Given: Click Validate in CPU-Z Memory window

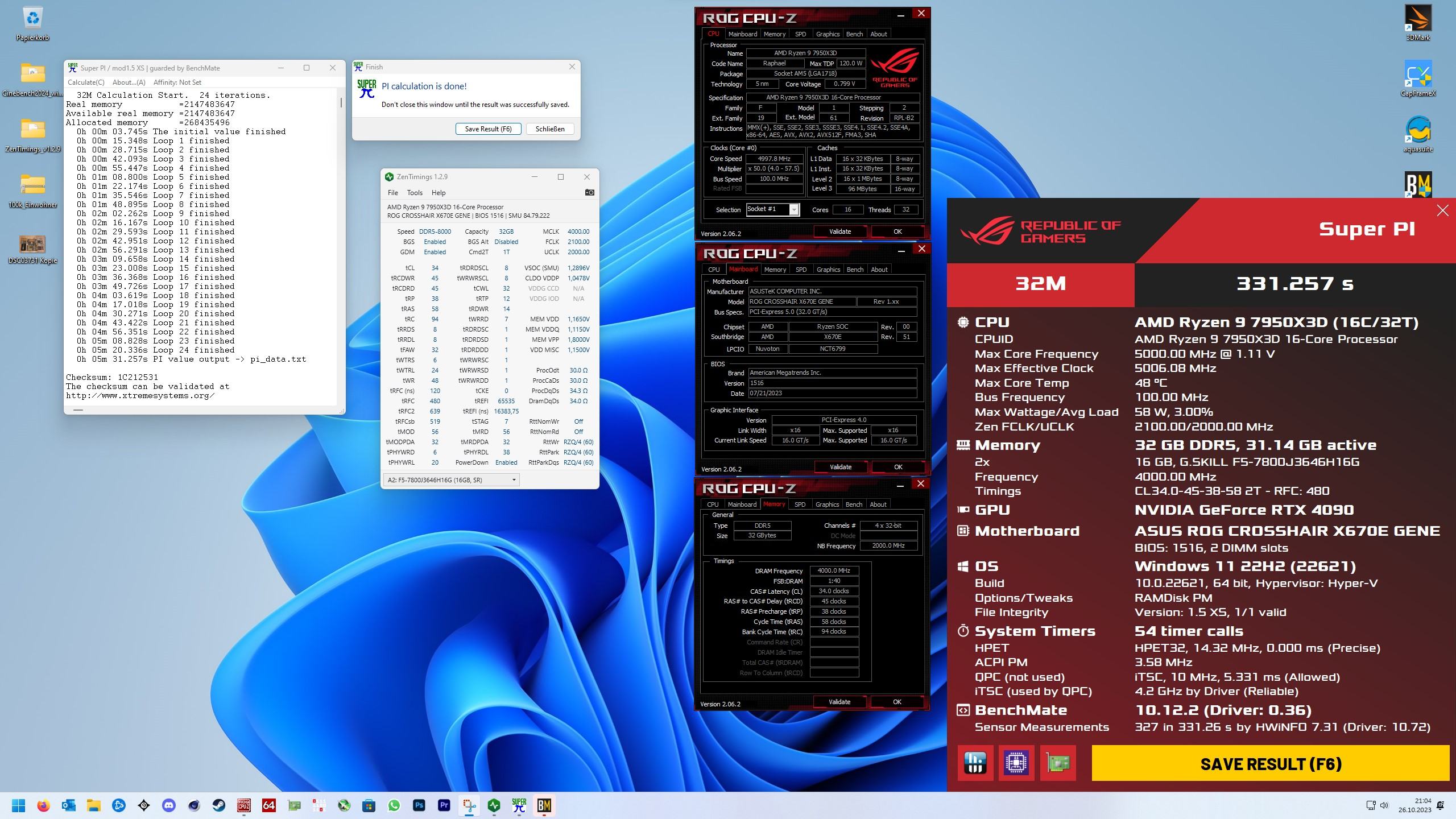Looking at the screenshot, I should coord(839,702).
